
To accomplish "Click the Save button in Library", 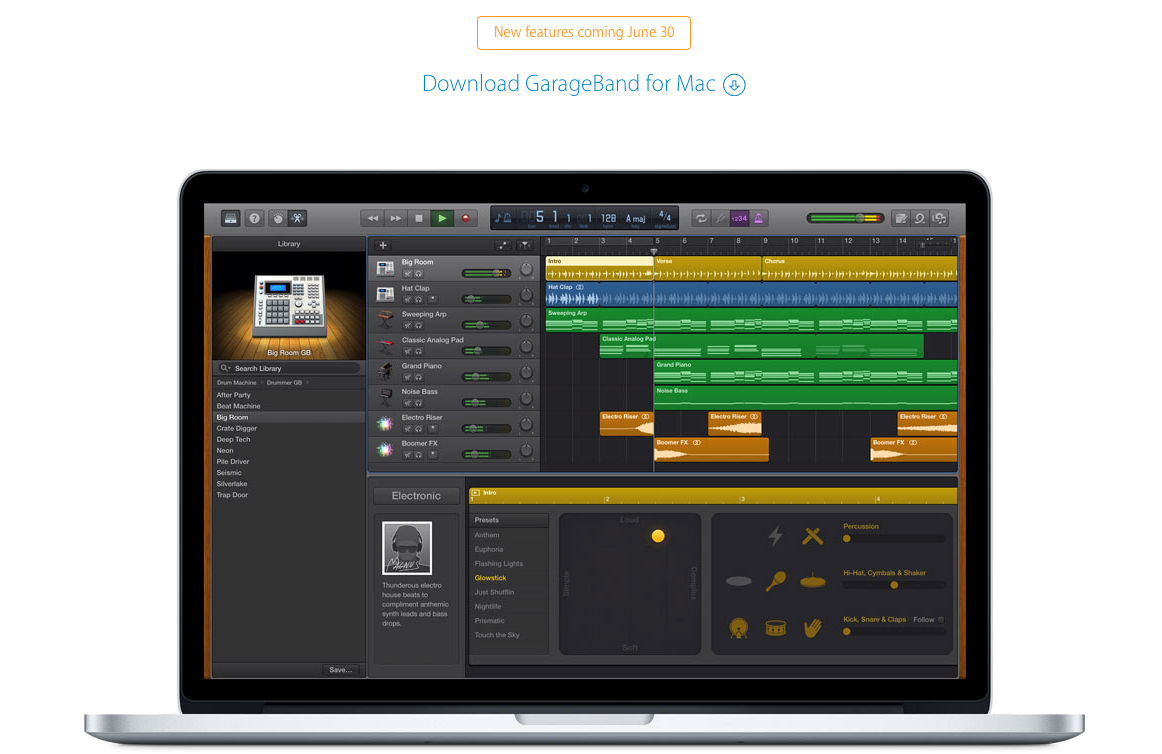I will tap(340, 670).
